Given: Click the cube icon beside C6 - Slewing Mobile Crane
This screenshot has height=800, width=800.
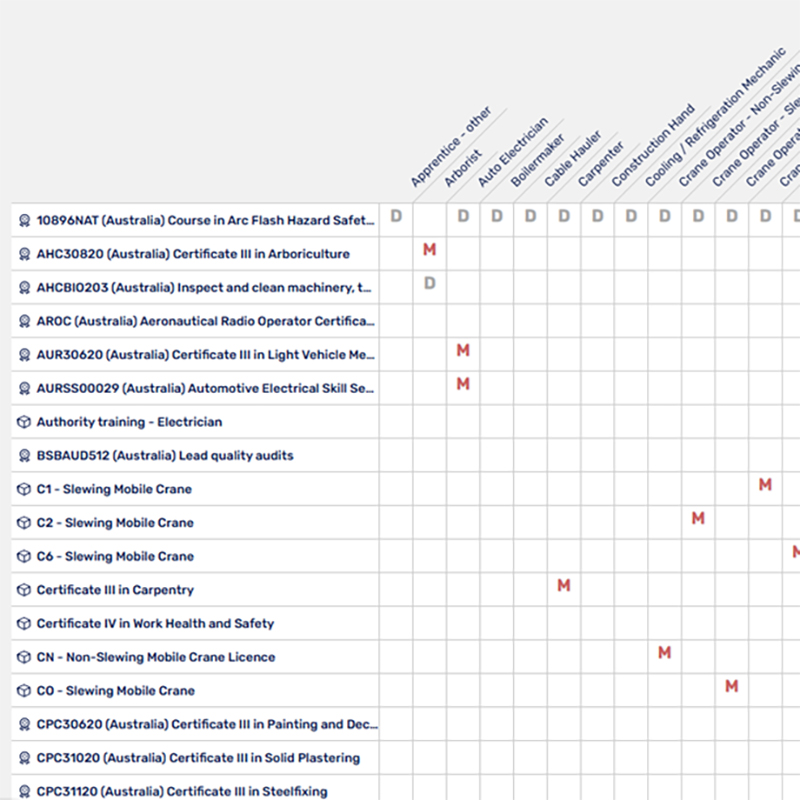Looking at the screenshot, I should click(24, 556).
